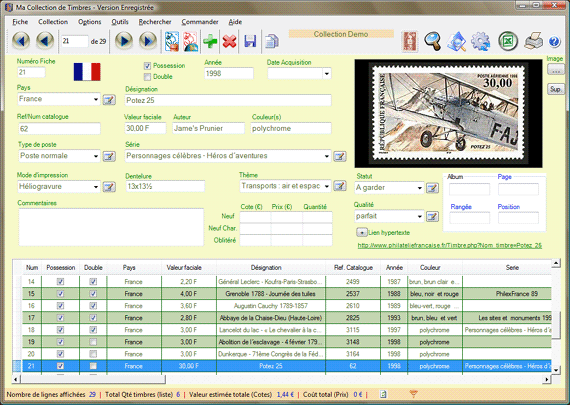Image resolution: width=570 pixels, height=405 pixels.
Task: Open the Outils menu
Action: [120, 22]
